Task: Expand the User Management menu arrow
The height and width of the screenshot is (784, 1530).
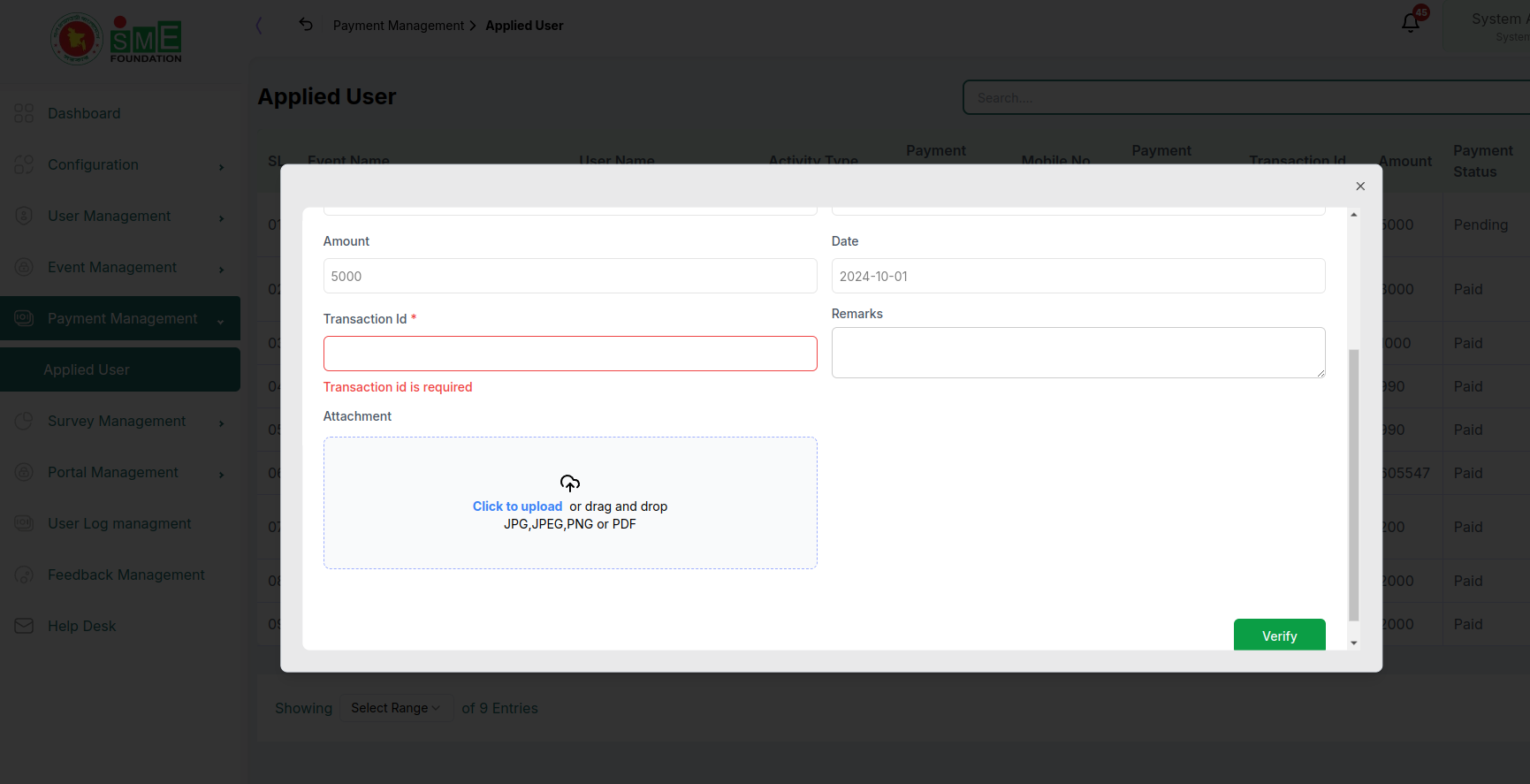Action: 221,218
